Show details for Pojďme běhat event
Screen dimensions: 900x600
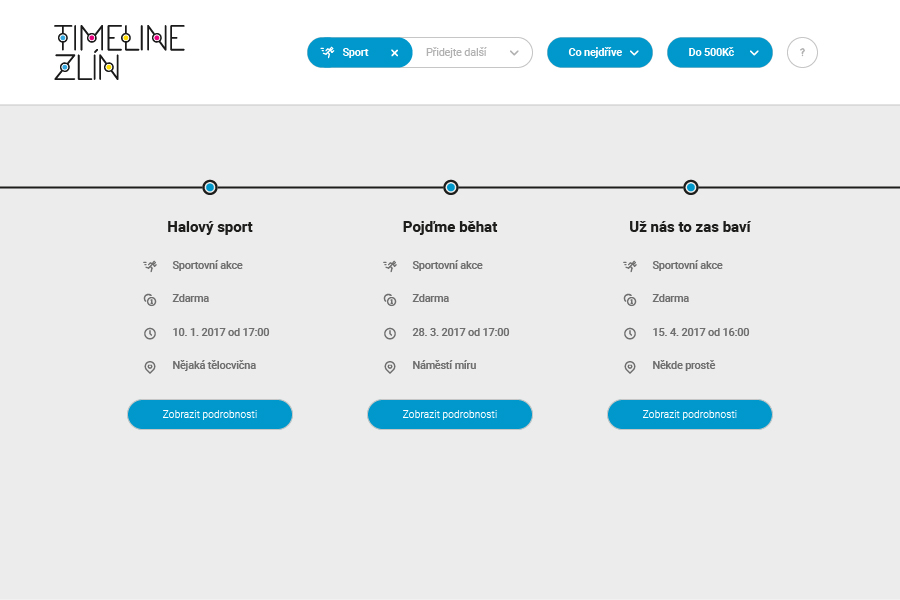[450, 414]
